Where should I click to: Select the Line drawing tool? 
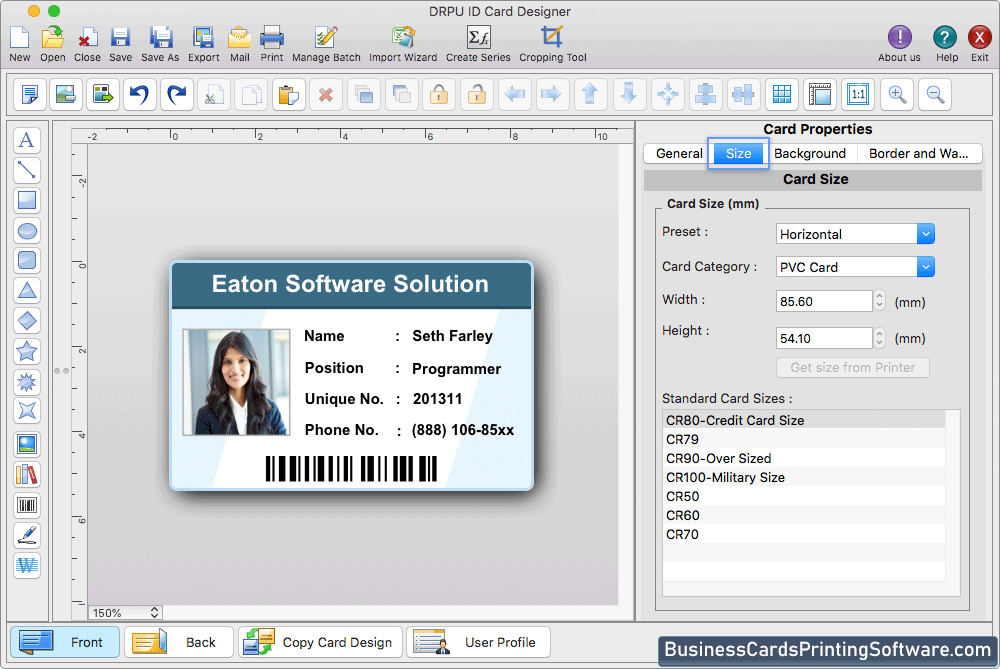27,170
